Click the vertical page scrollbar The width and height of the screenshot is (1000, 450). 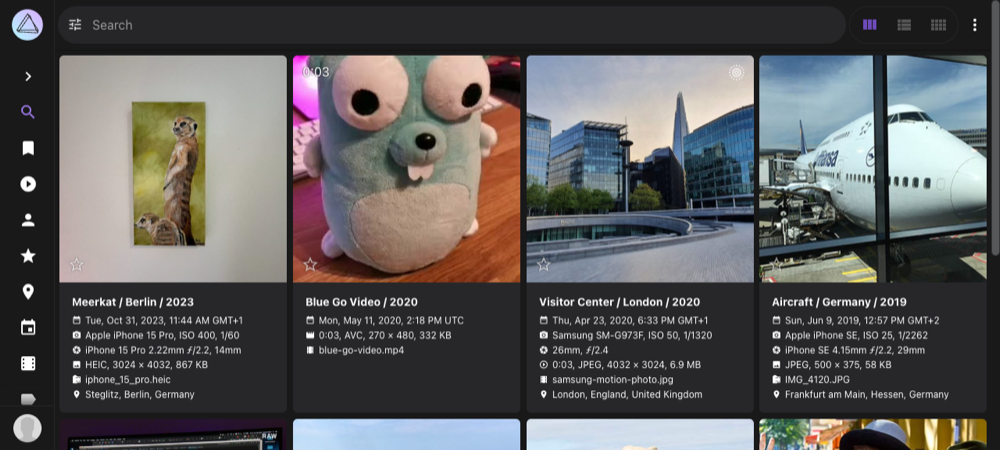pos(996,127)
